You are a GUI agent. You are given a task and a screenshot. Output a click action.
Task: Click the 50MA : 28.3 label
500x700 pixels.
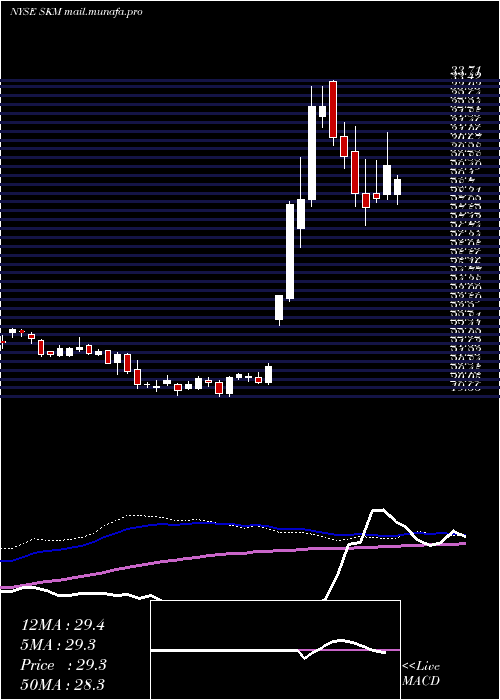pos(62,685)
